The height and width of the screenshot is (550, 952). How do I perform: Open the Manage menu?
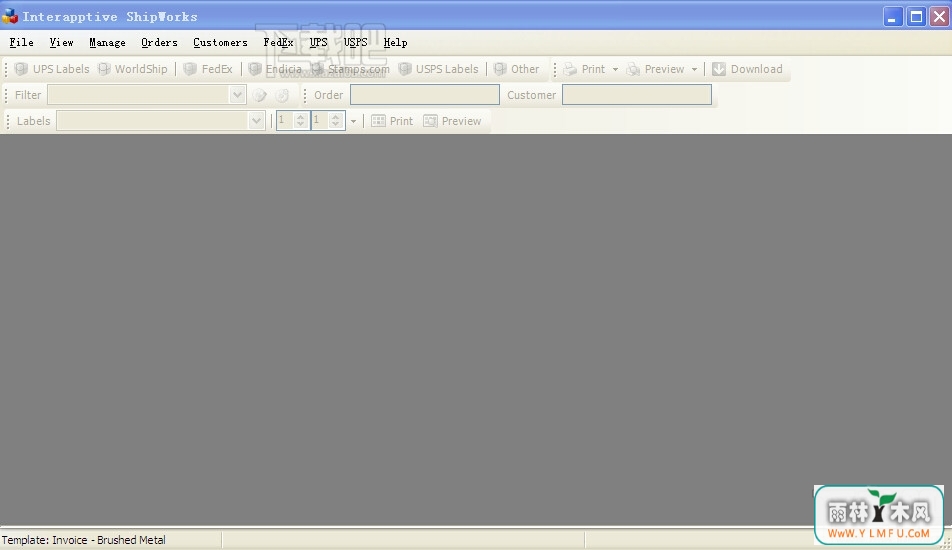click(107, 42)
